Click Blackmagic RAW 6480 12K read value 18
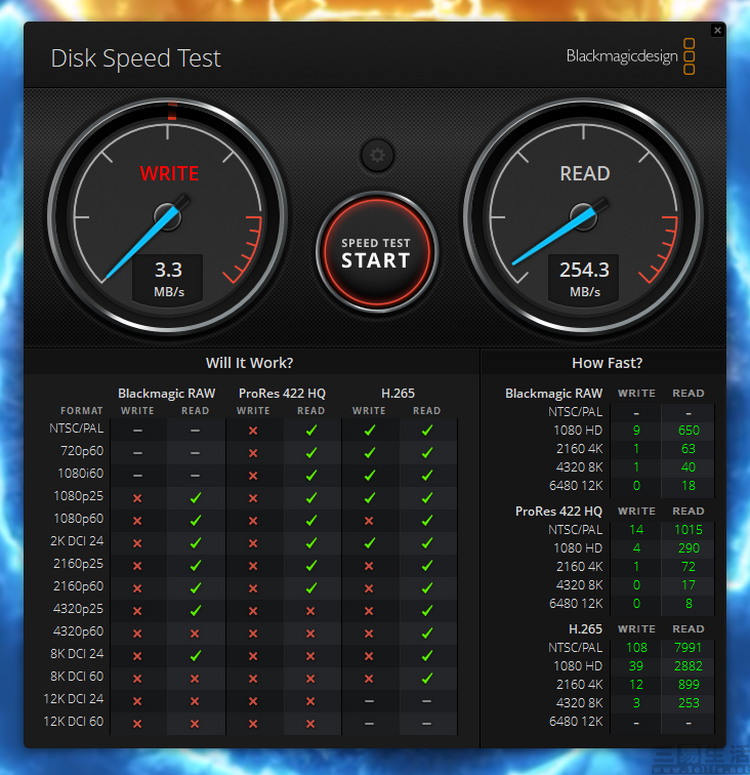Viewport: 750px width, 775px height. 689,486
